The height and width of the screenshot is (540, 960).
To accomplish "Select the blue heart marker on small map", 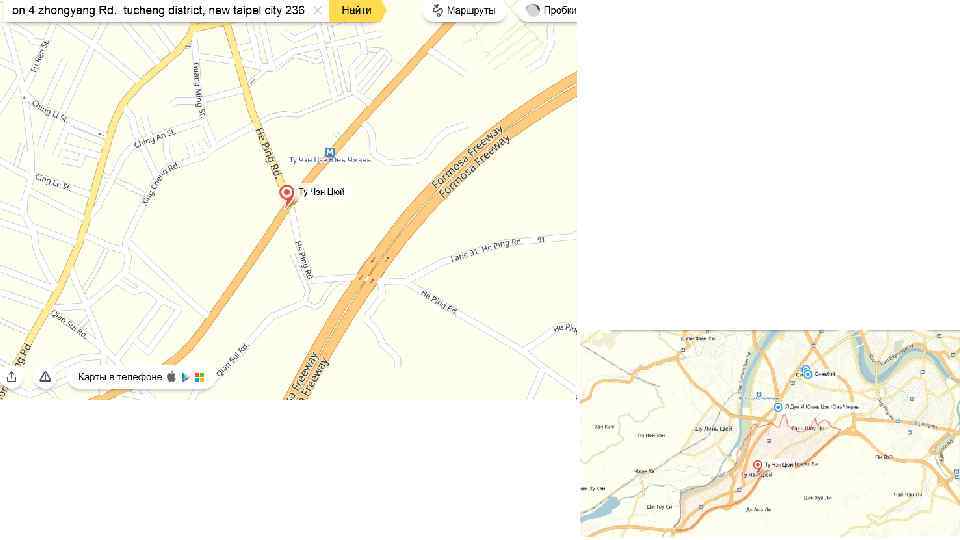I will [x=778, y=407].
